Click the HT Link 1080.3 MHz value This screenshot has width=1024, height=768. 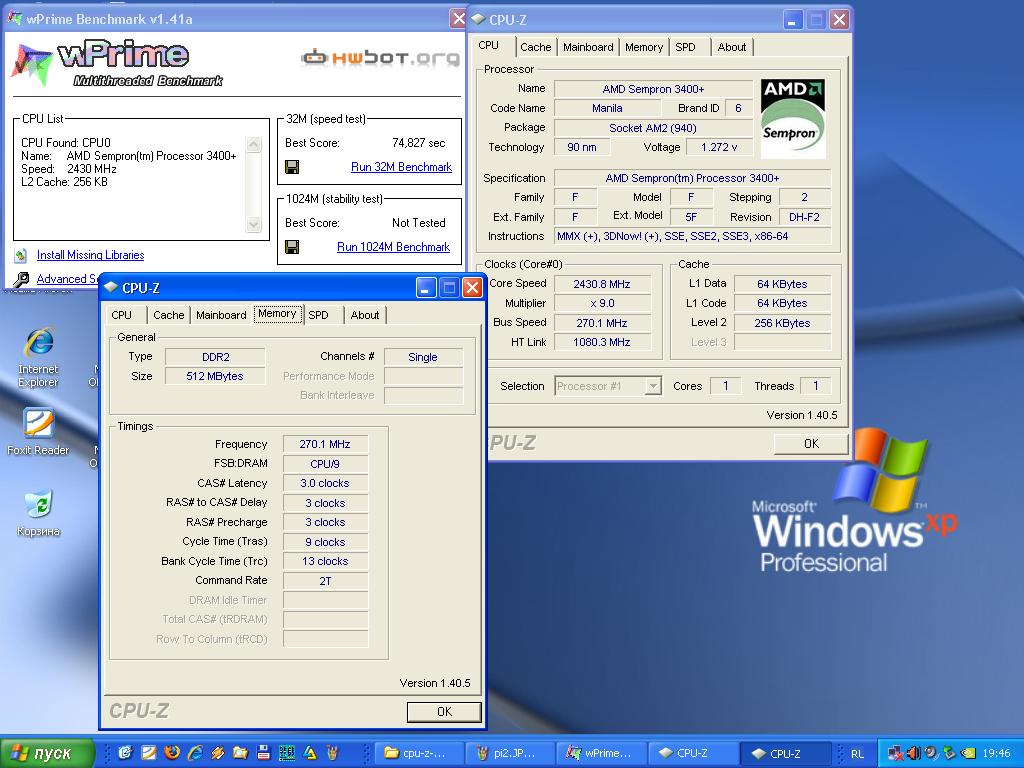[x=602, y=342]
